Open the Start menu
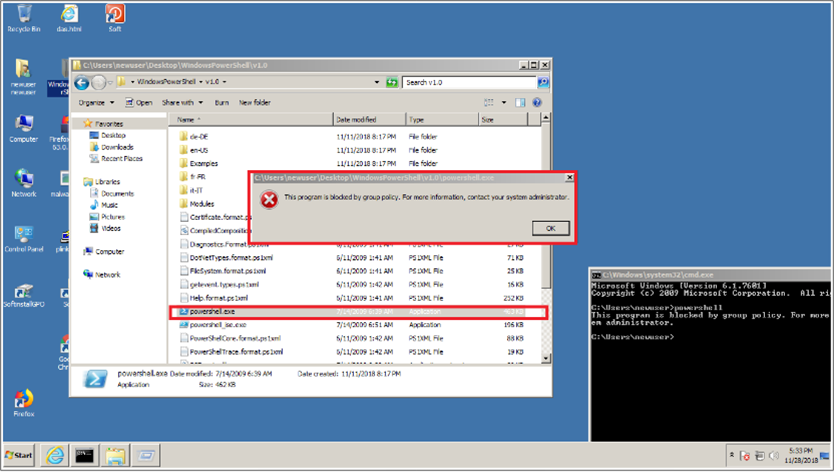The image size is (834, 472). [19, 456]
